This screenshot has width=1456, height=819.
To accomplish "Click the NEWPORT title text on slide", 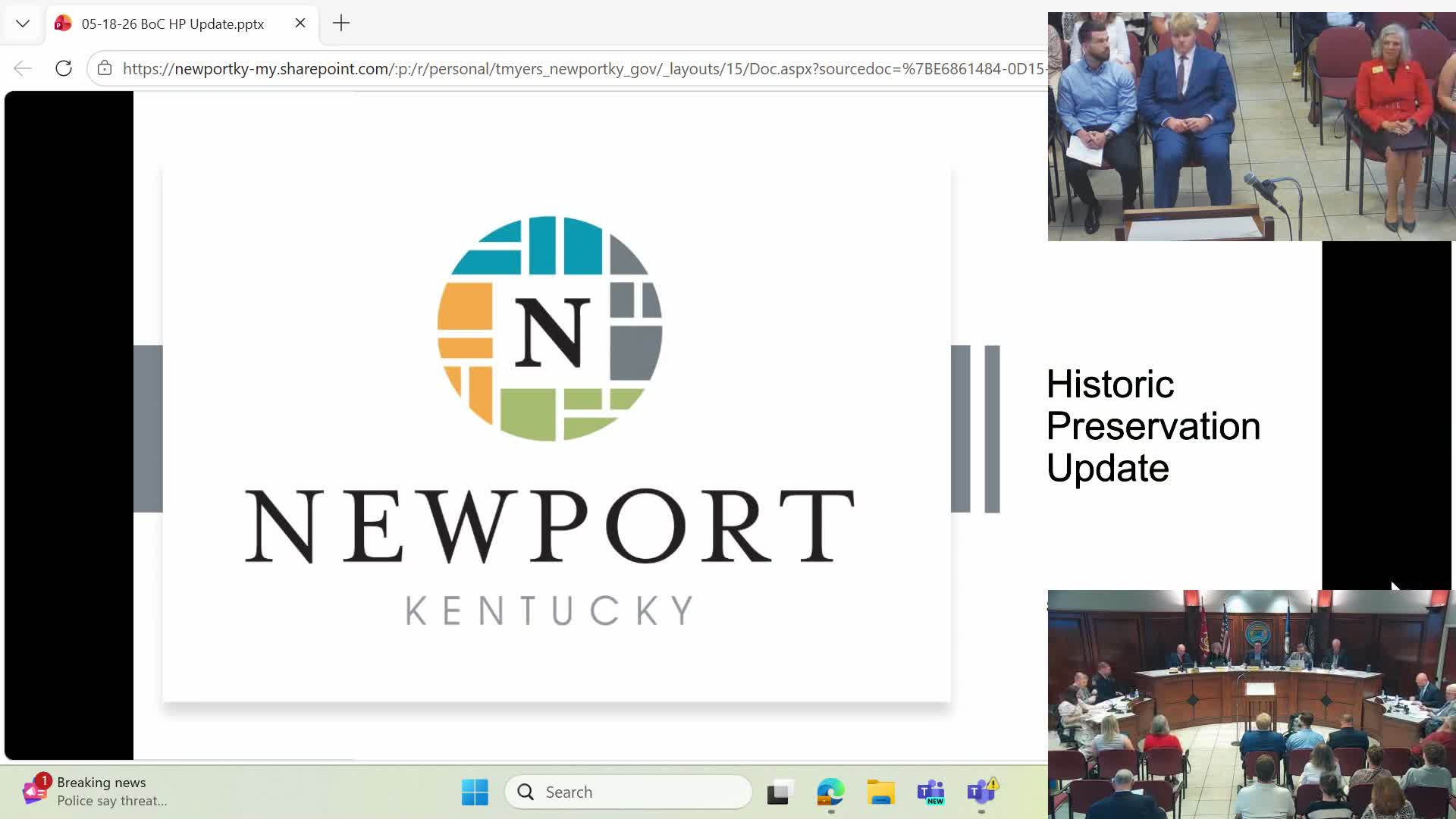I will click(550, 526).
